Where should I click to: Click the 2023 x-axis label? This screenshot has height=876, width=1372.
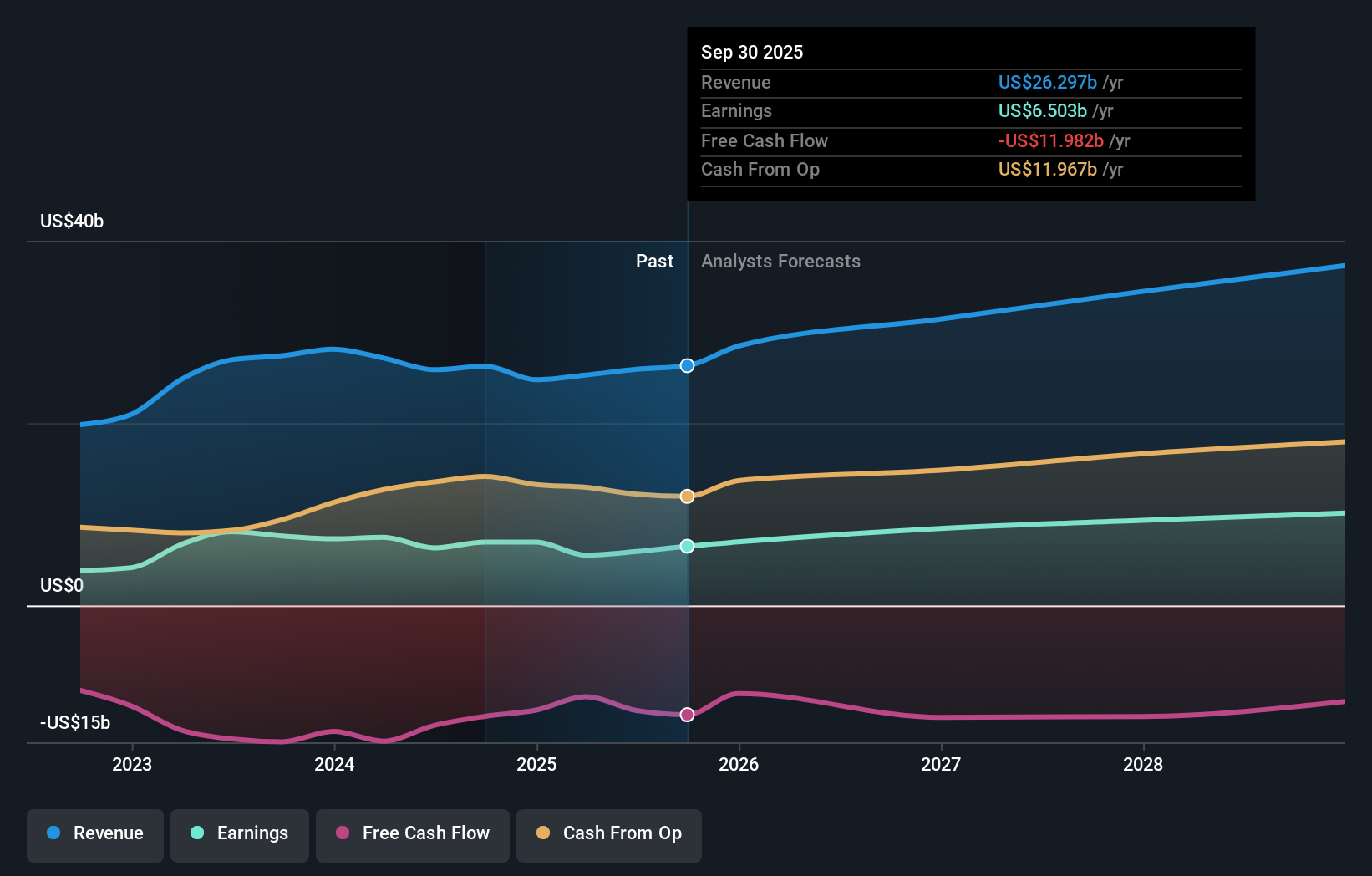[132, 764]
